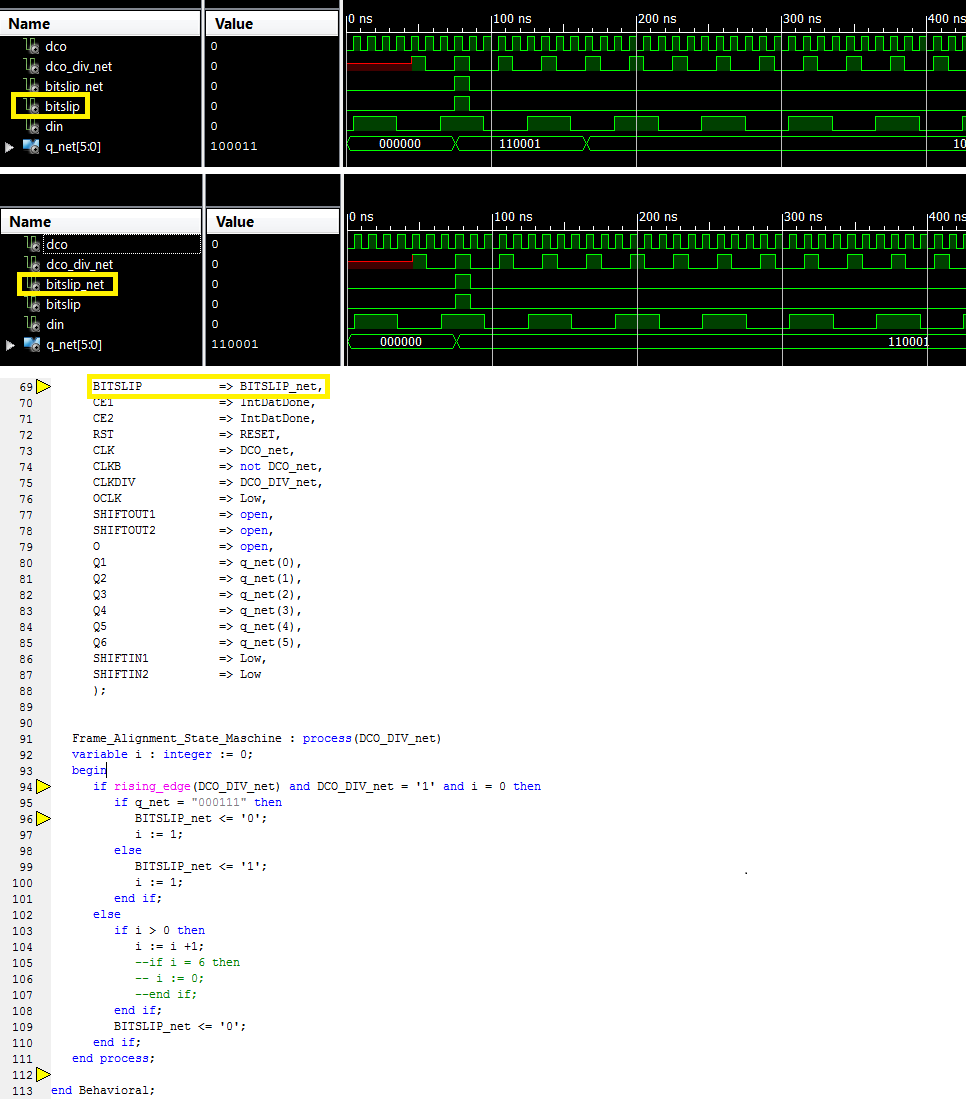966x1111 pixels.
Task: Click 110001 bus segment in top waveform
Action: (520, 144)
